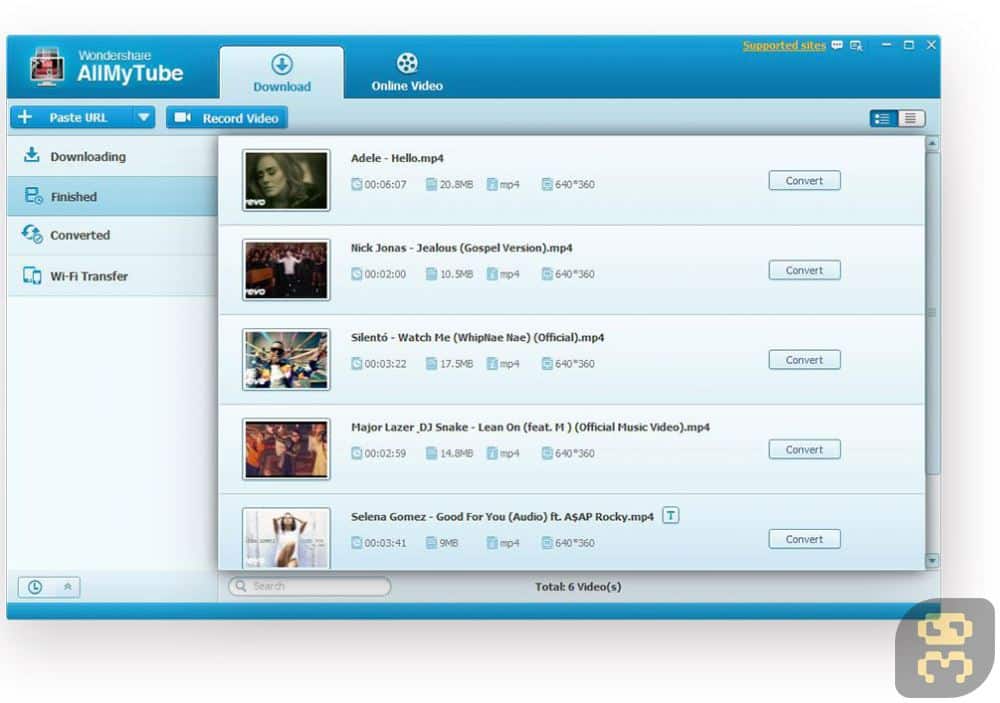
Task: Convert the Nick Jonas - Jealous video
Action: click(804, 270)
